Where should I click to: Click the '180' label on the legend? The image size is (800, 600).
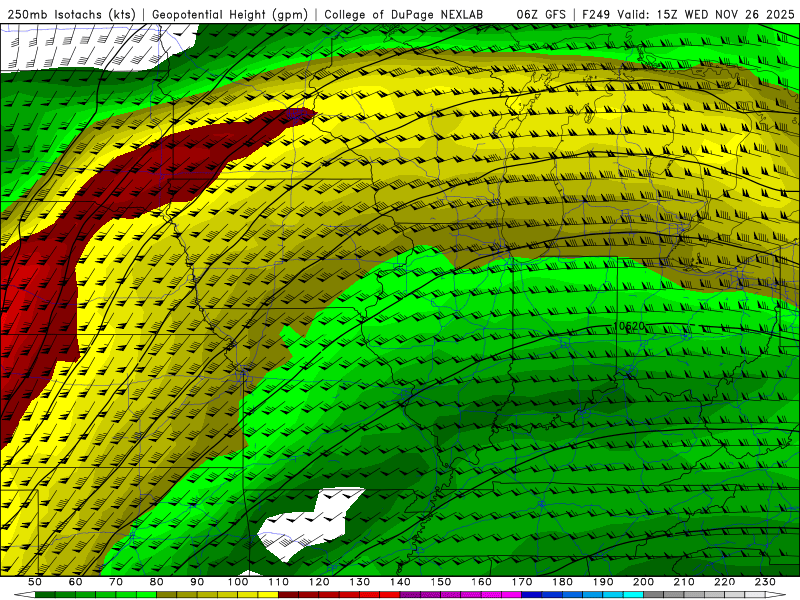point(562,582)
